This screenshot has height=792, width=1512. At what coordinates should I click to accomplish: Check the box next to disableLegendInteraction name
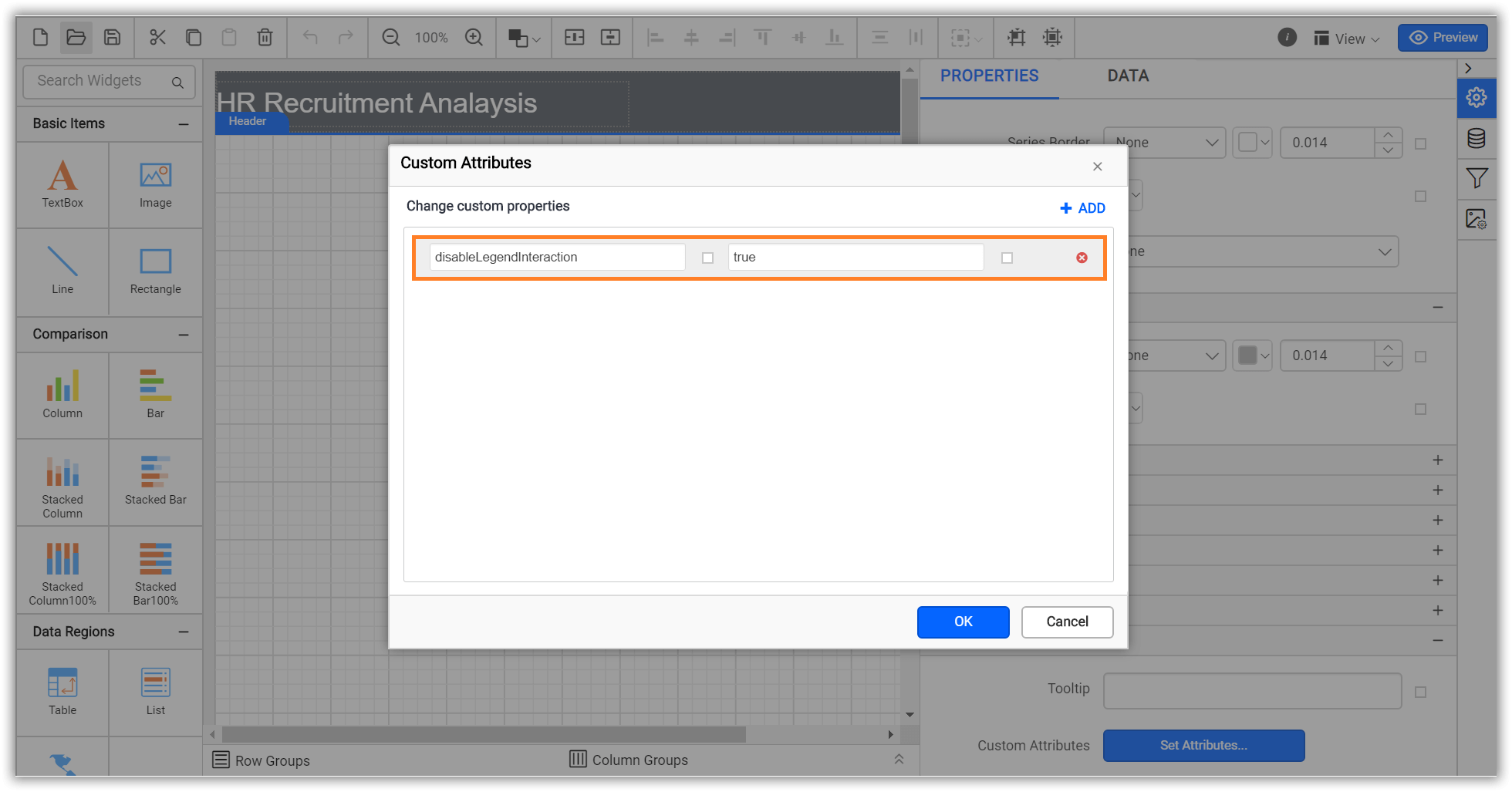tap(707, 258)
